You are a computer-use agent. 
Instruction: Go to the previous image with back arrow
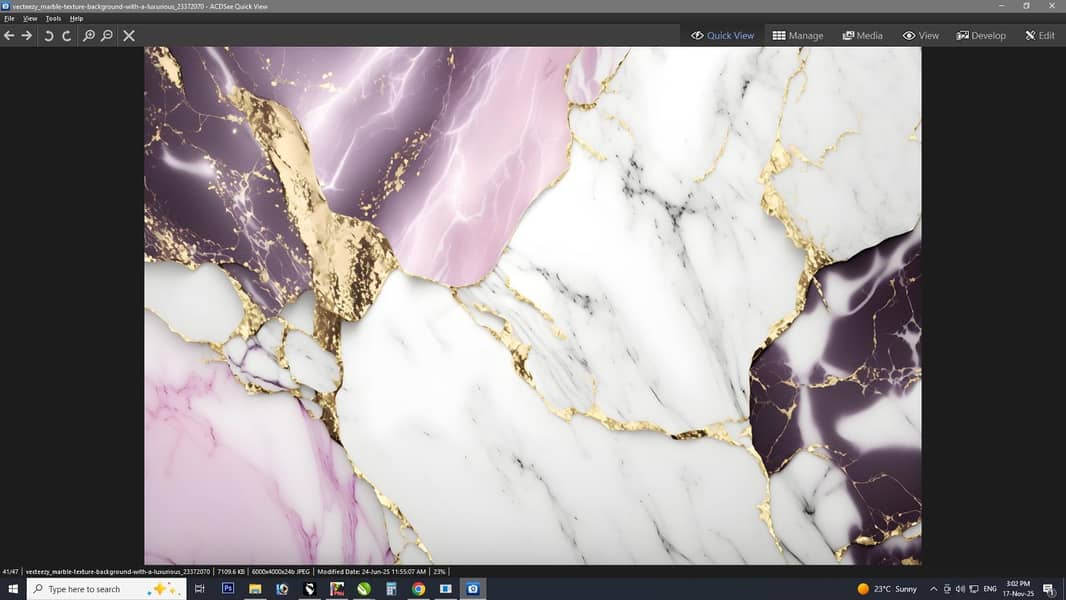pyautogui.click(x=9, y=35)
